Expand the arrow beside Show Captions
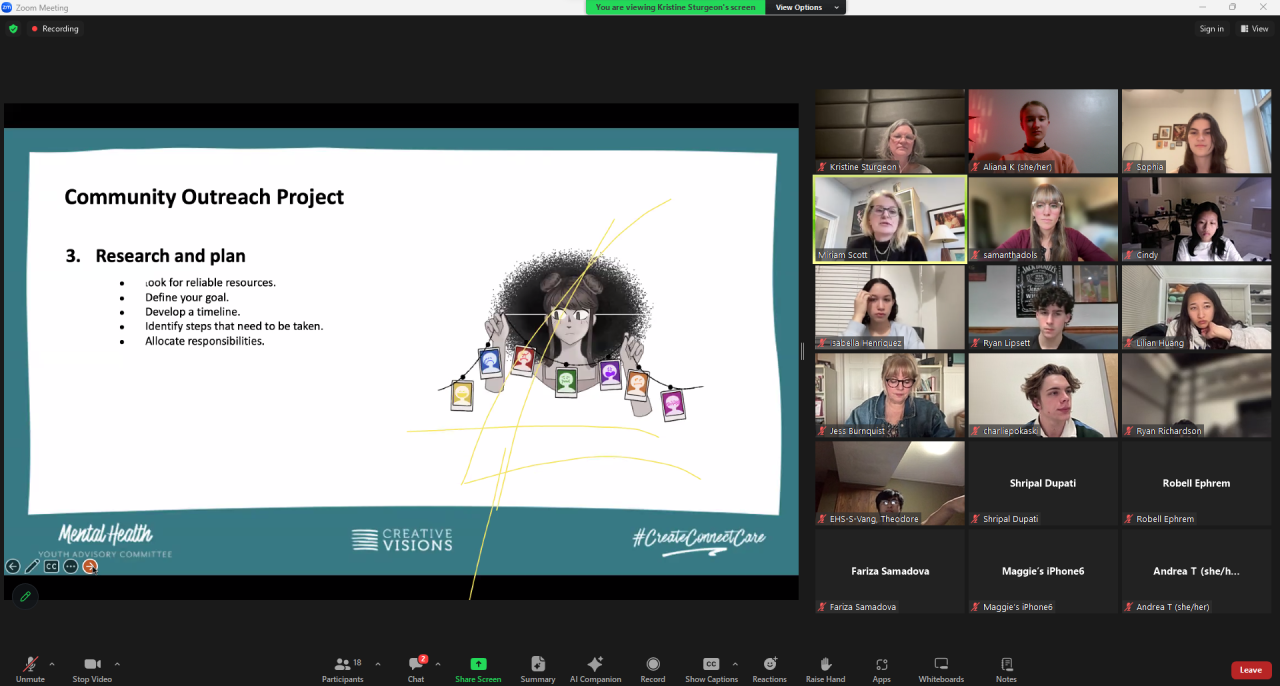Screen dimensions: 1280x686 pyautogui.click(x=735, y=664)
